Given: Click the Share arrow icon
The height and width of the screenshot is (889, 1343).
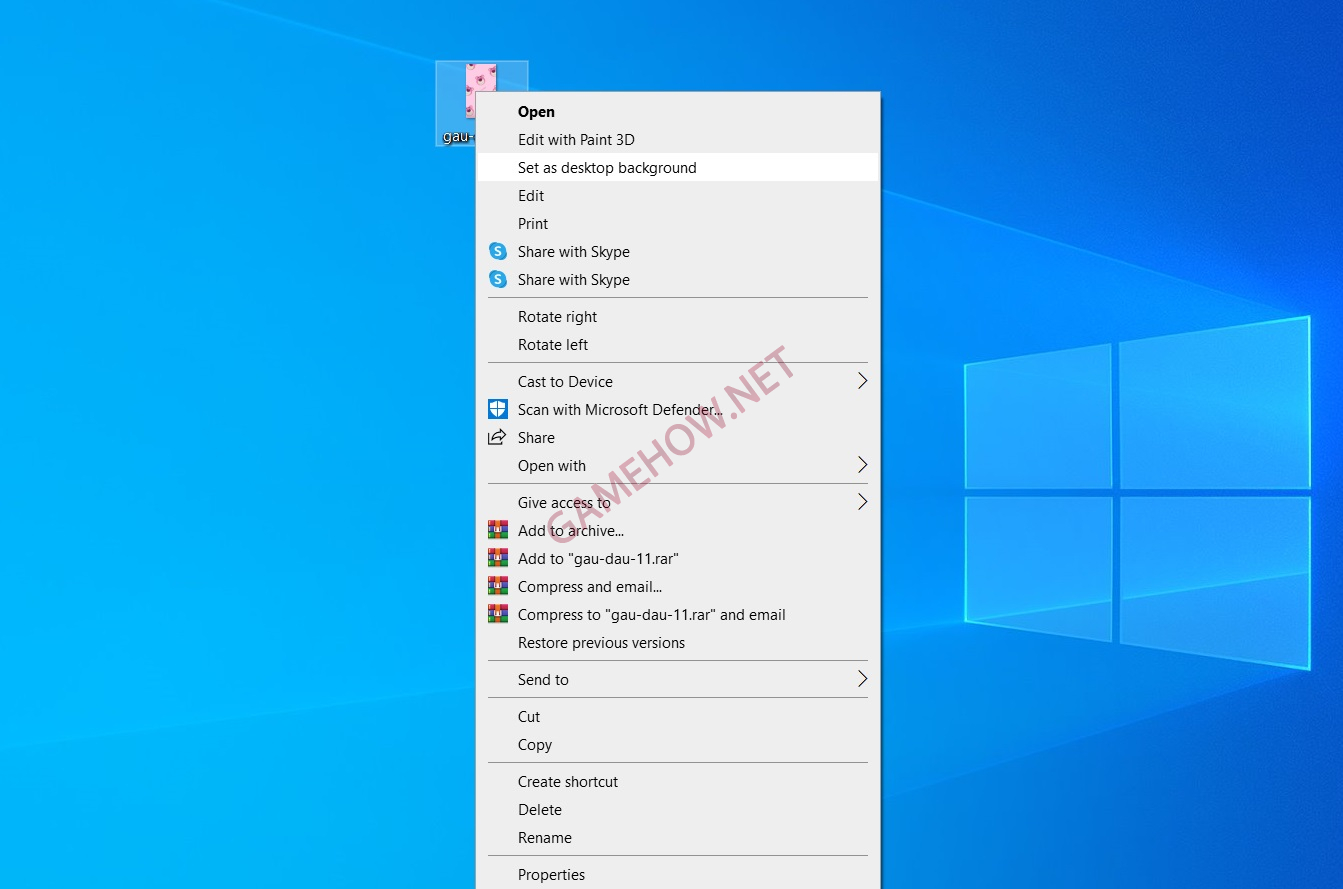Looking at the screenshot, I should coord(497,437).
